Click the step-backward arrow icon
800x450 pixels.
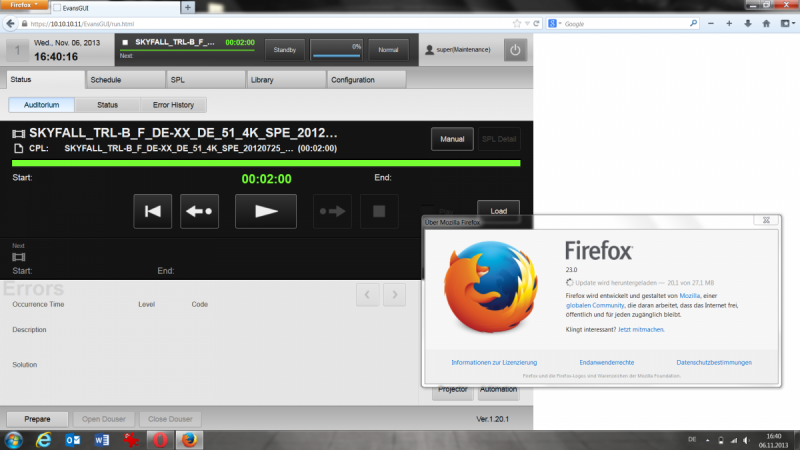point(200,211)
